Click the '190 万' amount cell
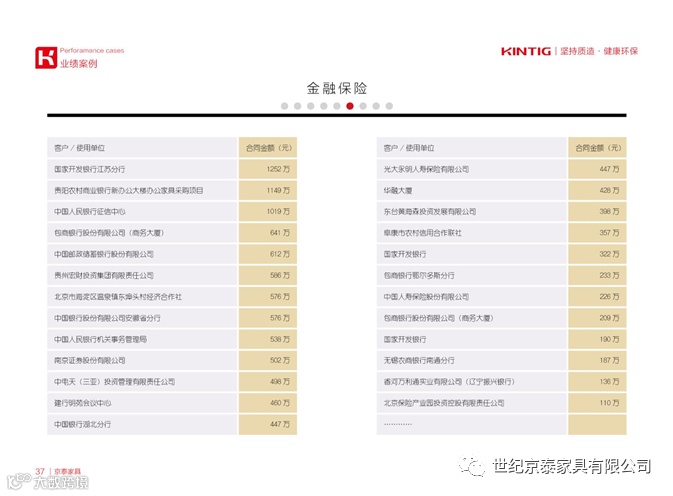The image size is (673, 496). click(x=597, y=339)
